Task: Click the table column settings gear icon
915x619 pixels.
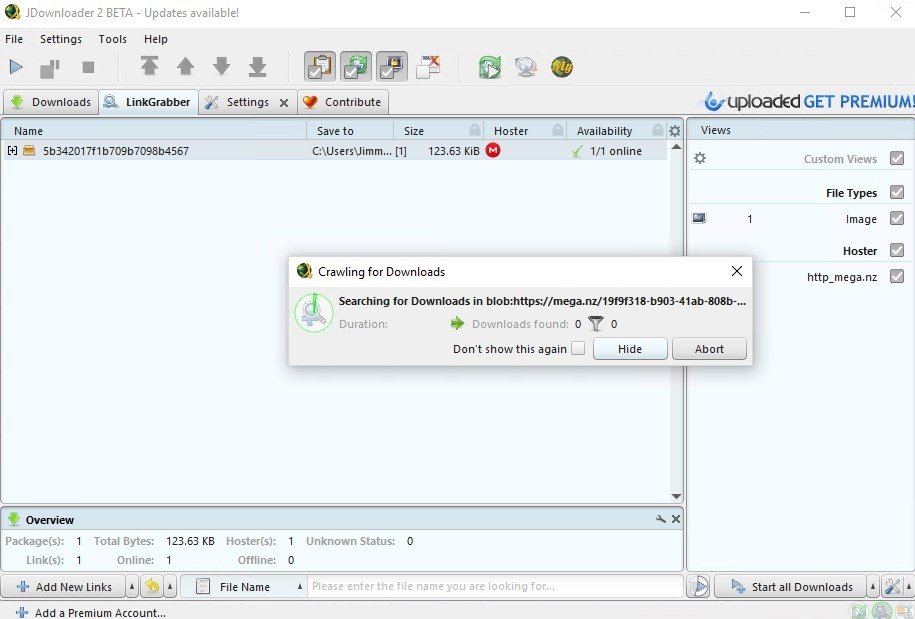Action: 675,131
